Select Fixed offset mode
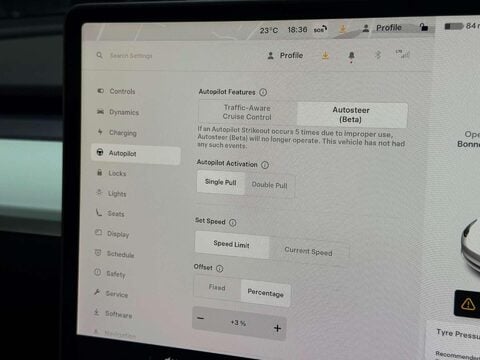480x360 pixels. point(217,287)
